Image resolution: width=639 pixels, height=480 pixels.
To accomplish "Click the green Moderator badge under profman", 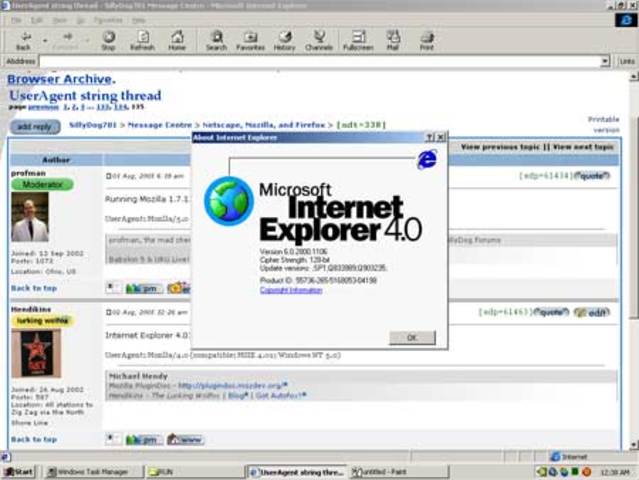I will (x=42, y=185).
